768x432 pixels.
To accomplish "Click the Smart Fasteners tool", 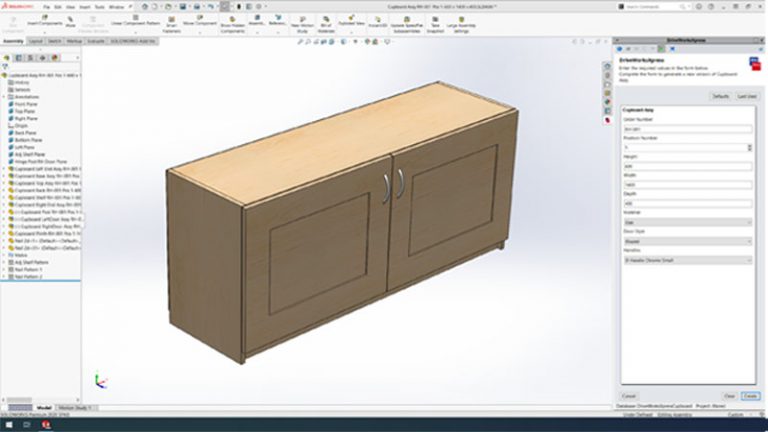I will [x=171, y=25].
